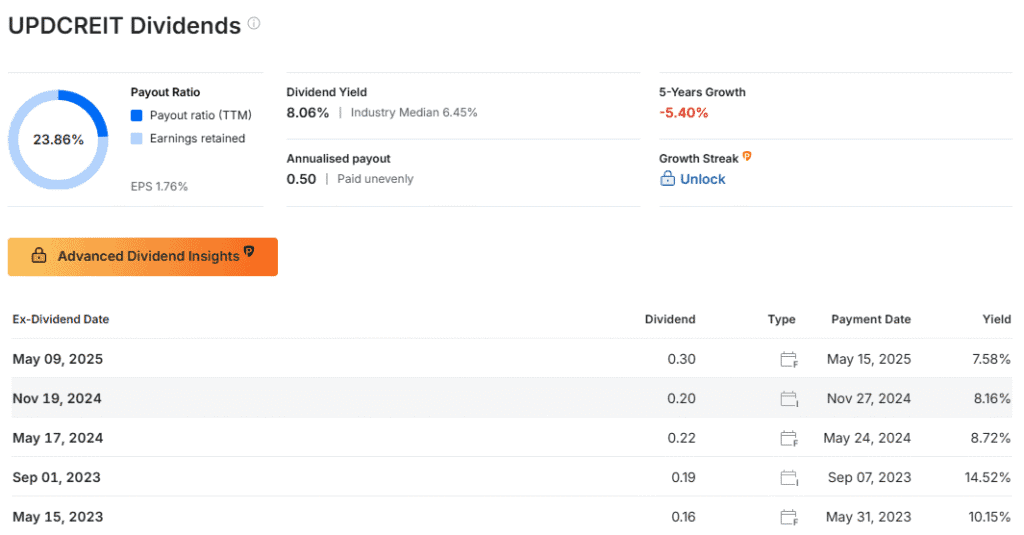Click the Dividend column header
1024x535 pixels.
tap(670, 319)
